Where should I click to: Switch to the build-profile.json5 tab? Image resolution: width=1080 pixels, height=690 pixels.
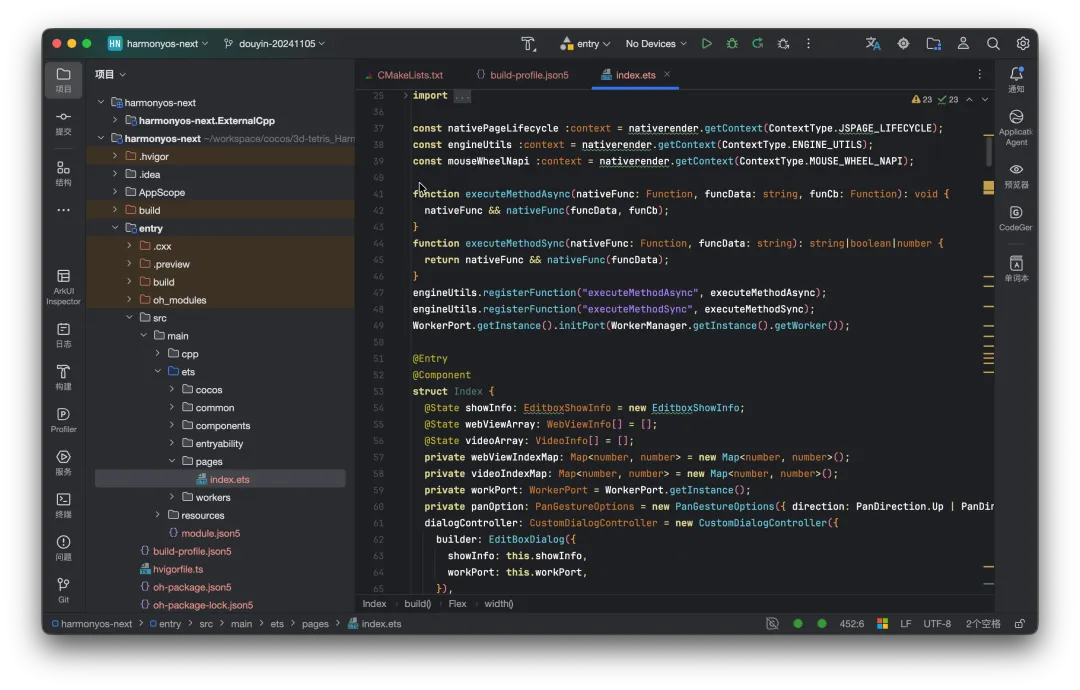tap(529, 75)
